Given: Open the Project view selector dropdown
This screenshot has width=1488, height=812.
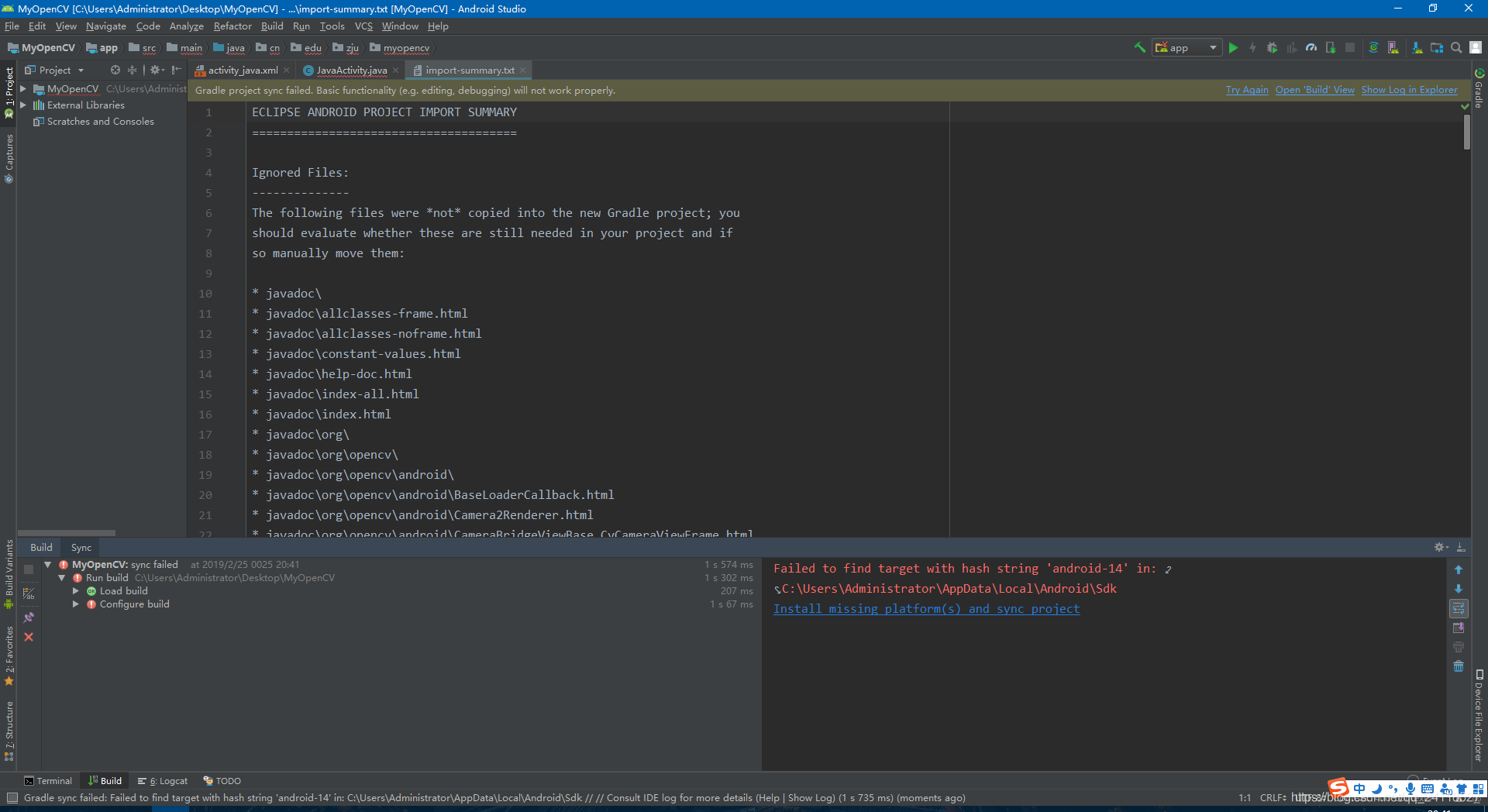Looking at the screenshot, I should click(55, 70).
